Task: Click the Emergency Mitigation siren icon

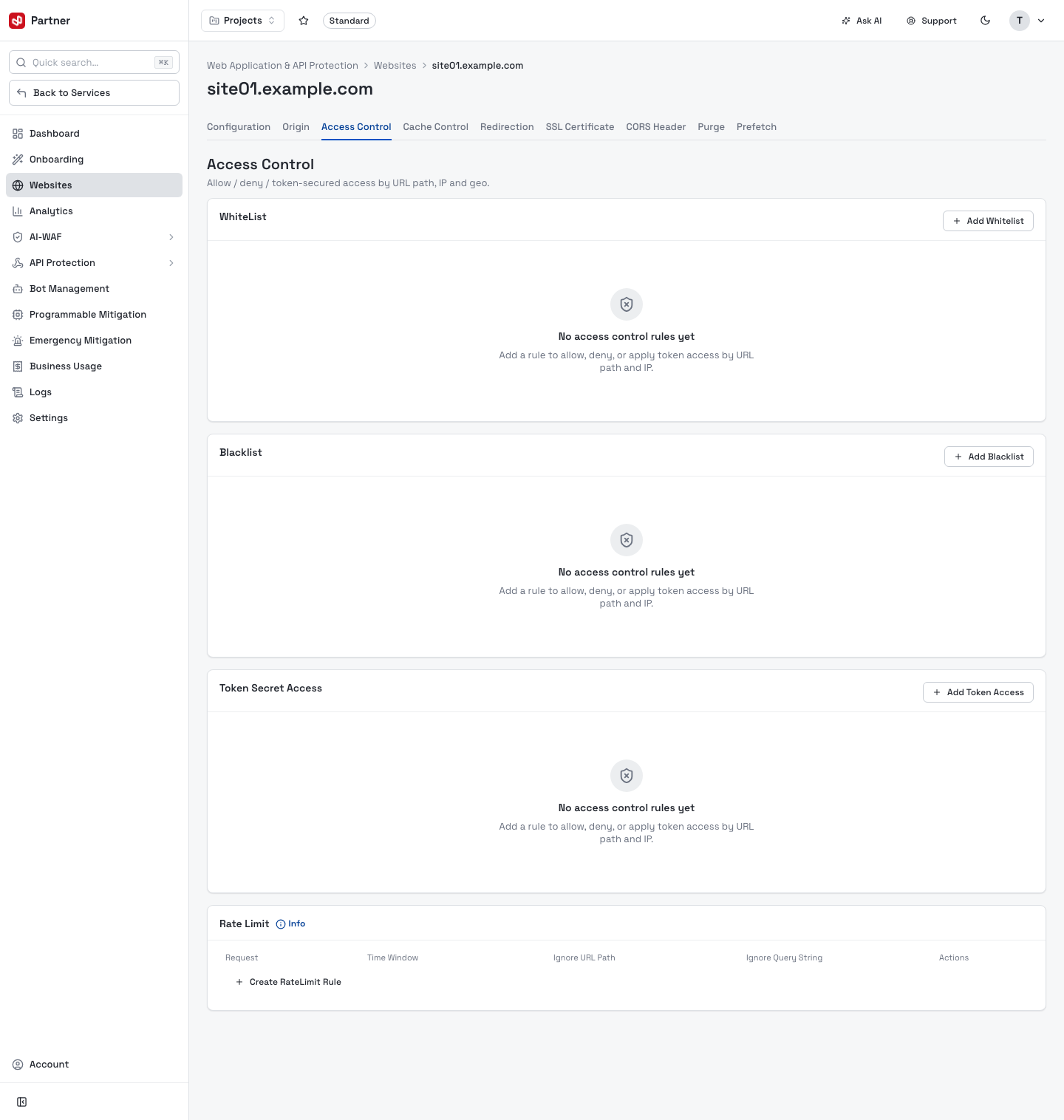Action: point(18,341)
